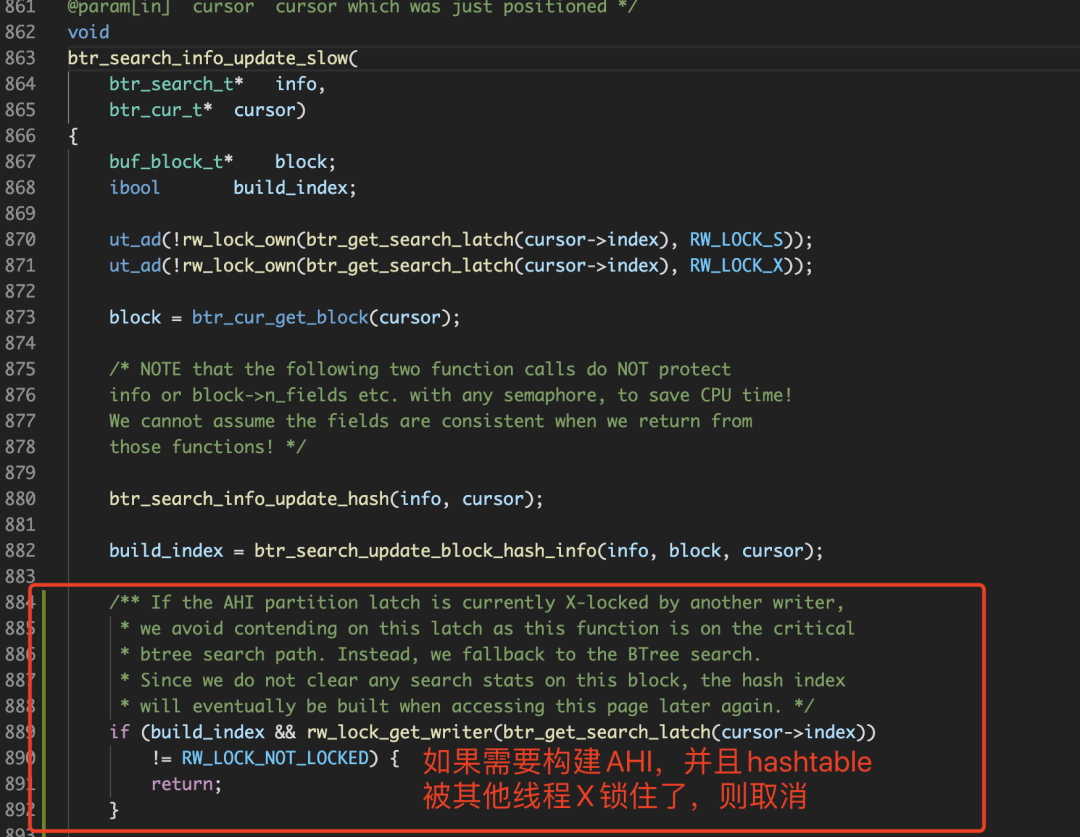This screenshot has height=837, width=1080.
Task: Click the RW_LOCK_X constant
Action: [x=741, y=266]
